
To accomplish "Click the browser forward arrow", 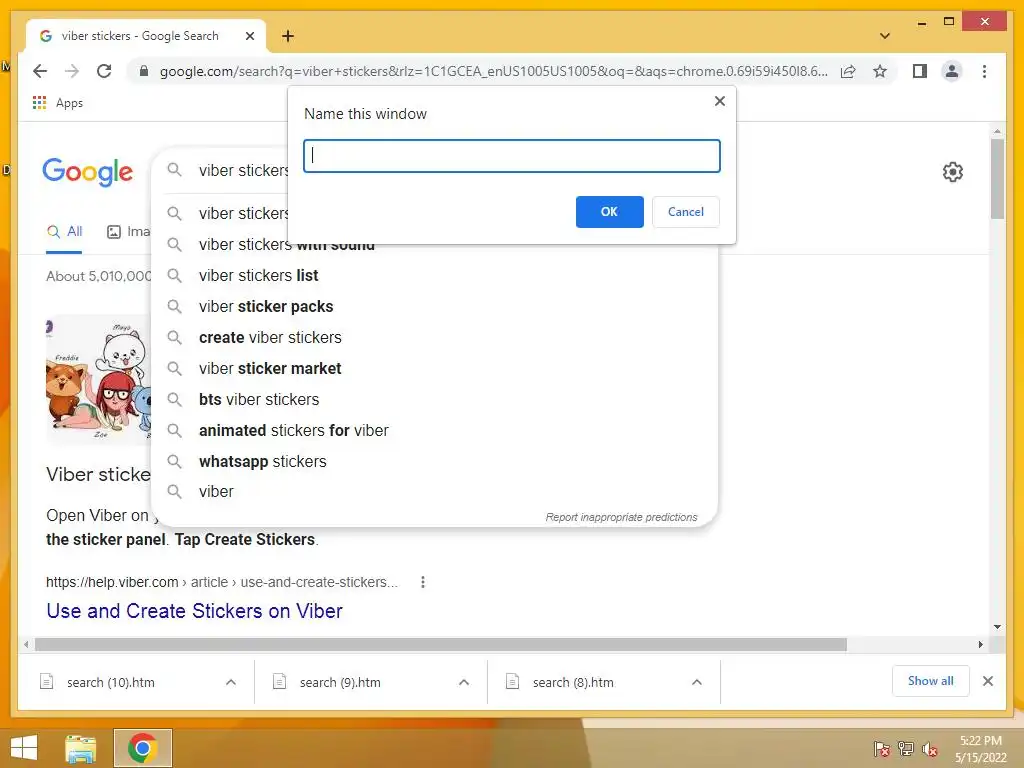I will 72,71.
